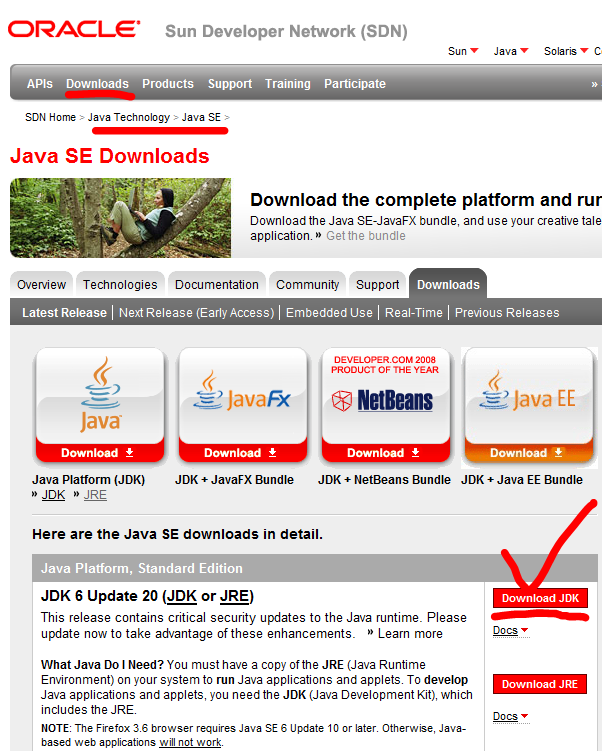Select Previous Releases sub-tab

click(x=507, y=313)
